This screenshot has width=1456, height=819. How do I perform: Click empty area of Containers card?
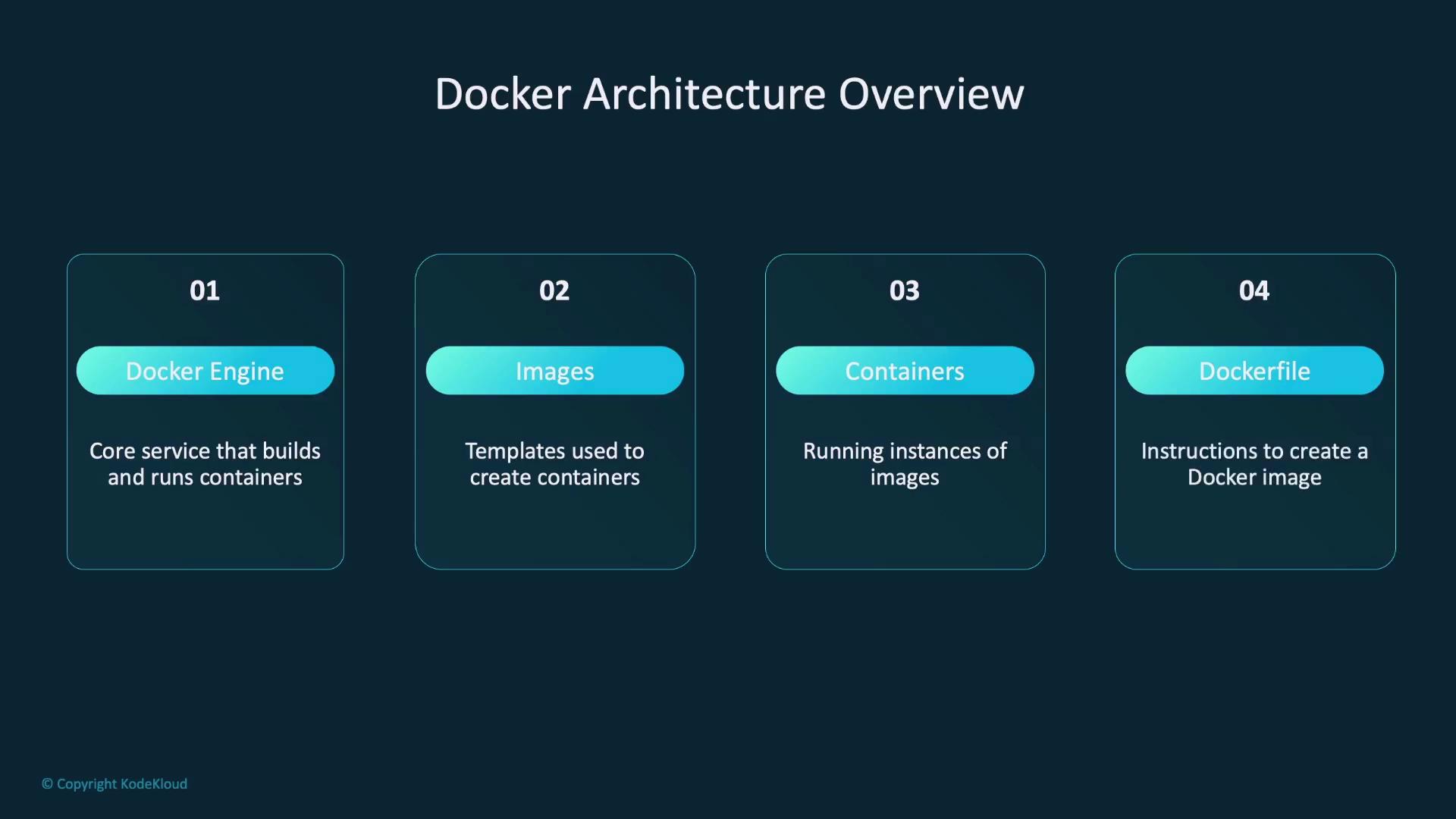tap(904, 531)
